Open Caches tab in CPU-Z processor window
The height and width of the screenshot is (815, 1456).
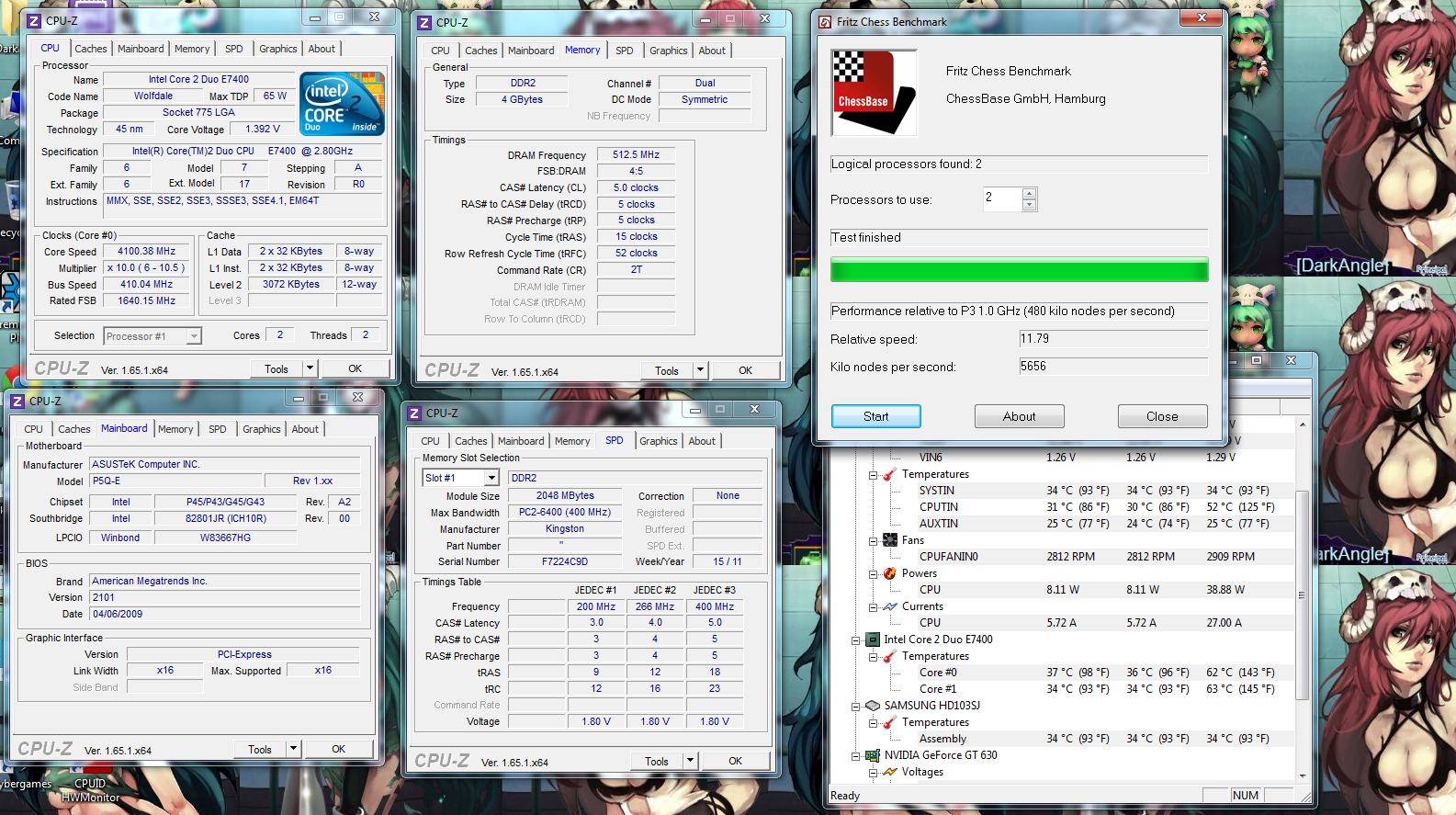[x=91, y=49]
